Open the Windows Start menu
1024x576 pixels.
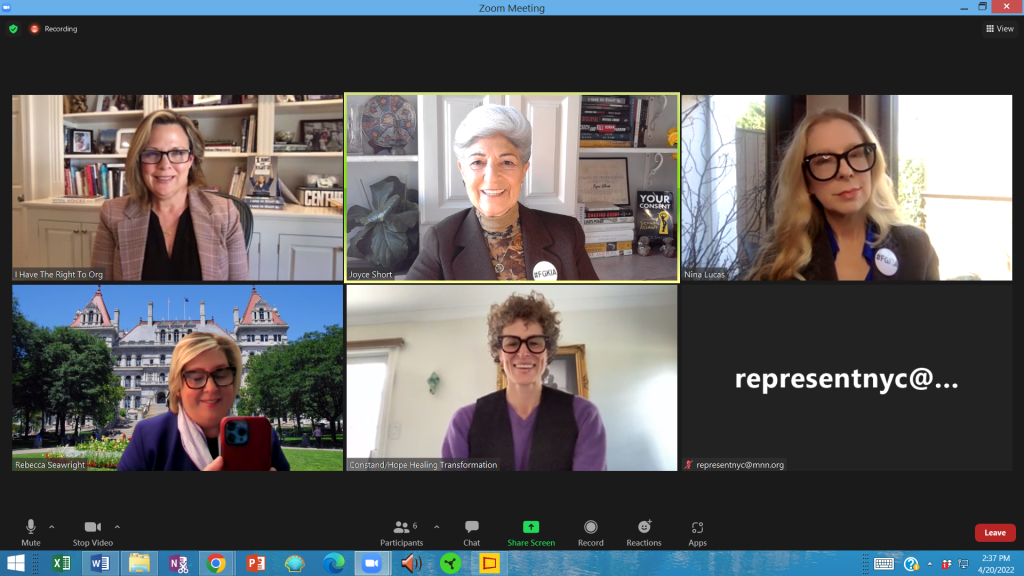point(17,563)
